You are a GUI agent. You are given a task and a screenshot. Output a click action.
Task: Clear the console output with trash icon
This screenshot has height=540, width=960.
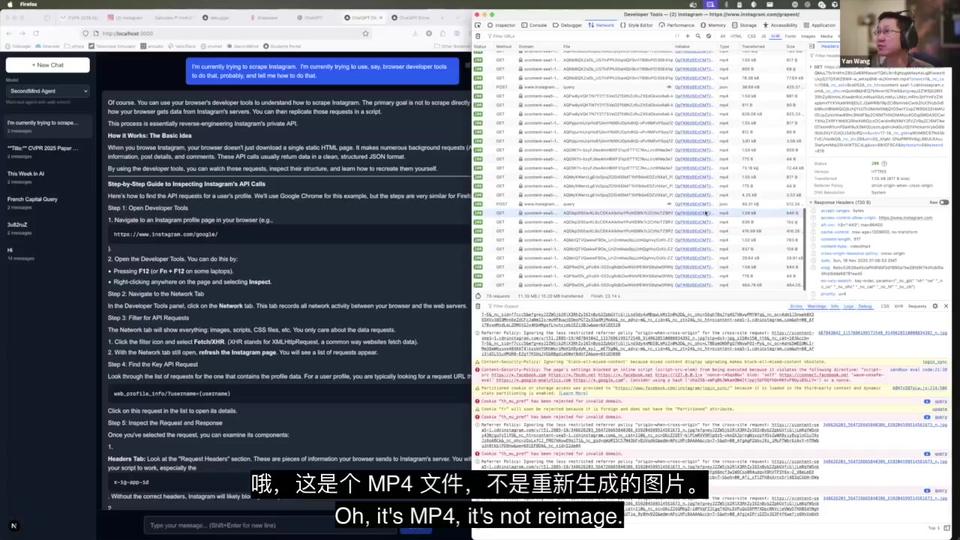click(x=478, y=306)
